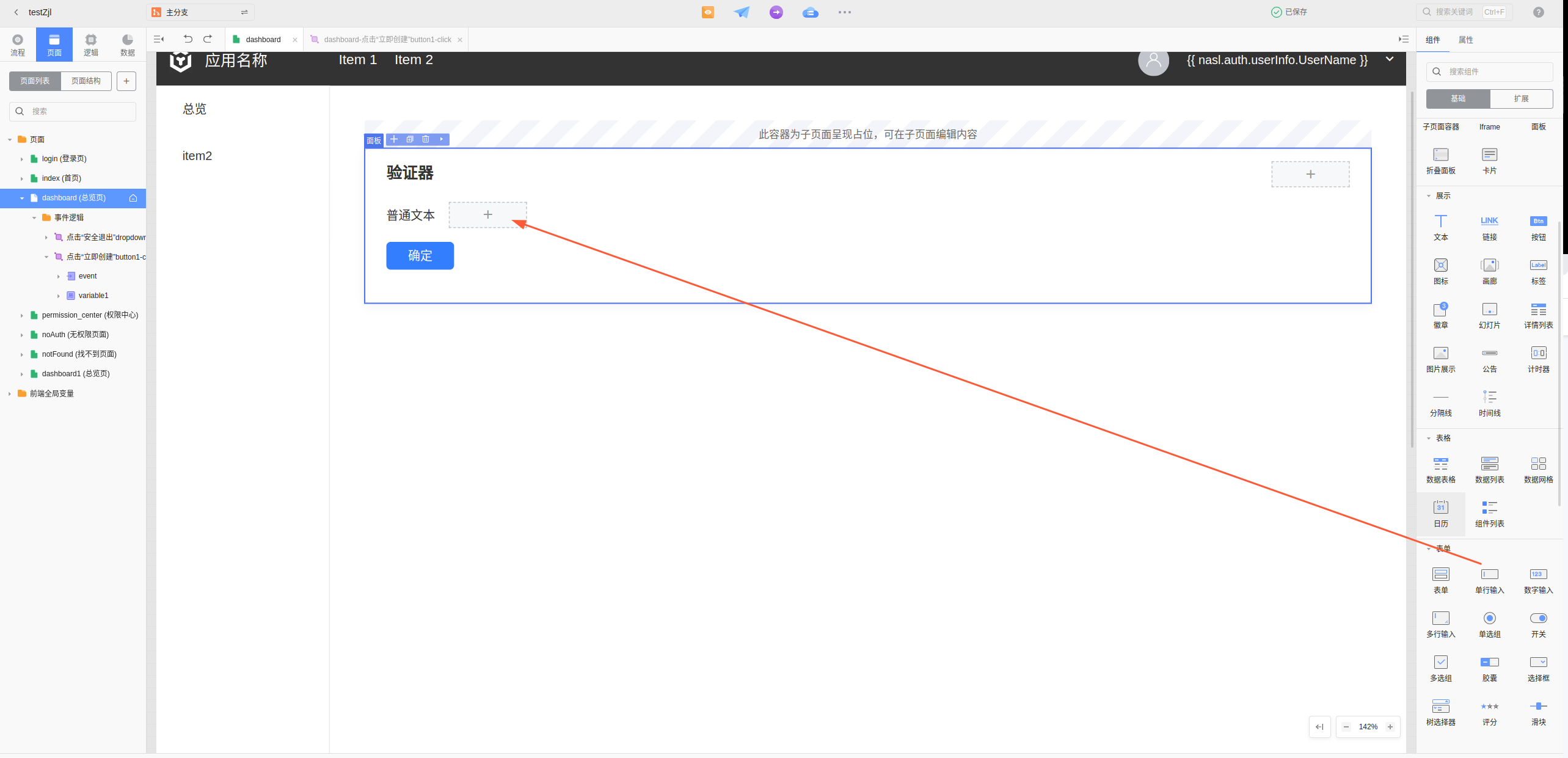Screen dimensions: 1568x758
Task: Select the 徽章 badge component
Action: (x=1441, y=315)
